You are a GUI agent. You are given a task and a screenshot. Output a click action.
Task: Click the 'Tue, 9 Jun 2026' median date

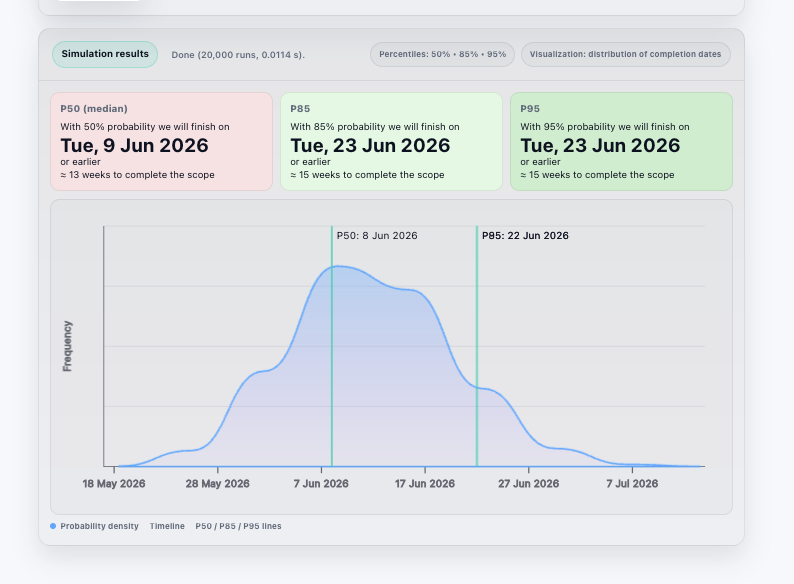134,146
